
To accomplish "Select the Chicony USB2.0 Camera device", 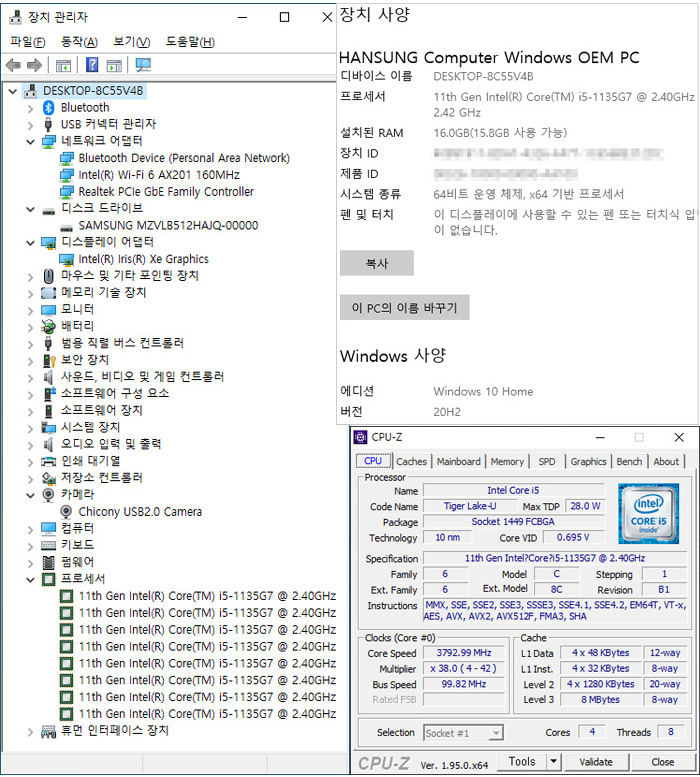I will tap(139, 511).
